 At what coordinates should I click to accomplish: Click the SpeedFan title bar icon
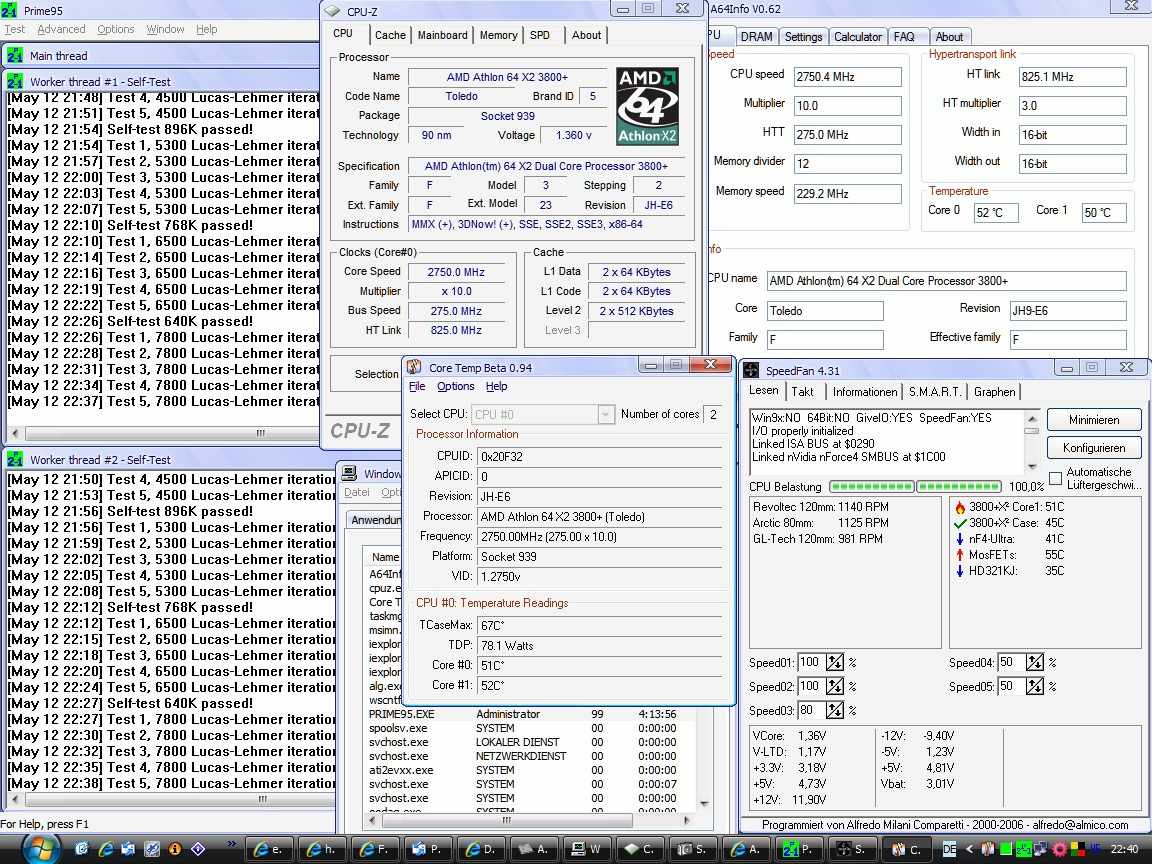click(751, 370)
